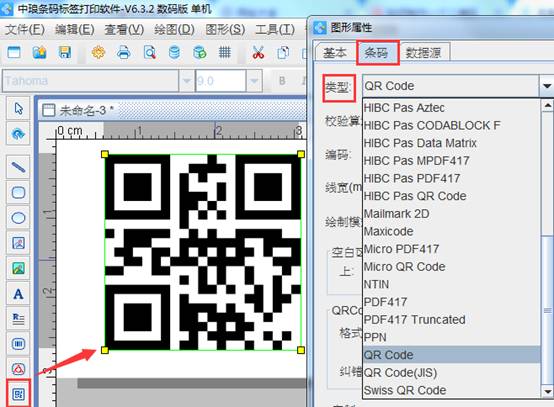Click the scissors cut icon
The width and height of the screenshot is (554, 407).
click(258, 53)
